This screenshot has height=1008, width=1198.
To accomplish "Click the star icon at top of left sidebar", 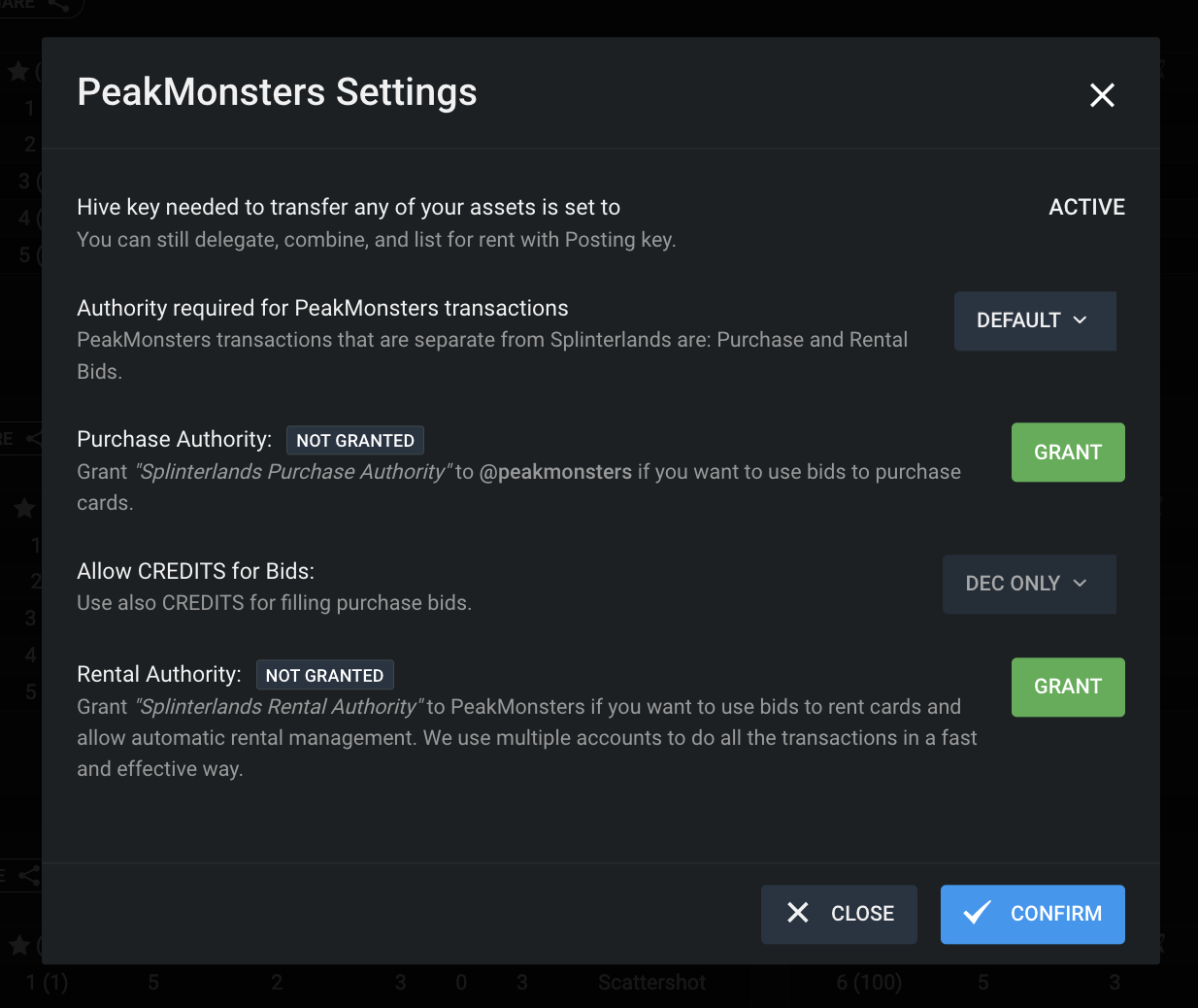I will (17, 71).
